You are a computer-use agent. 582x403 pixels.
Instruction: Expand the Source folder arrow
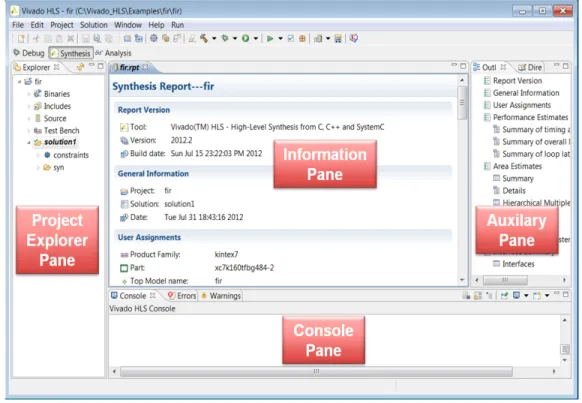tap(29, 118)
